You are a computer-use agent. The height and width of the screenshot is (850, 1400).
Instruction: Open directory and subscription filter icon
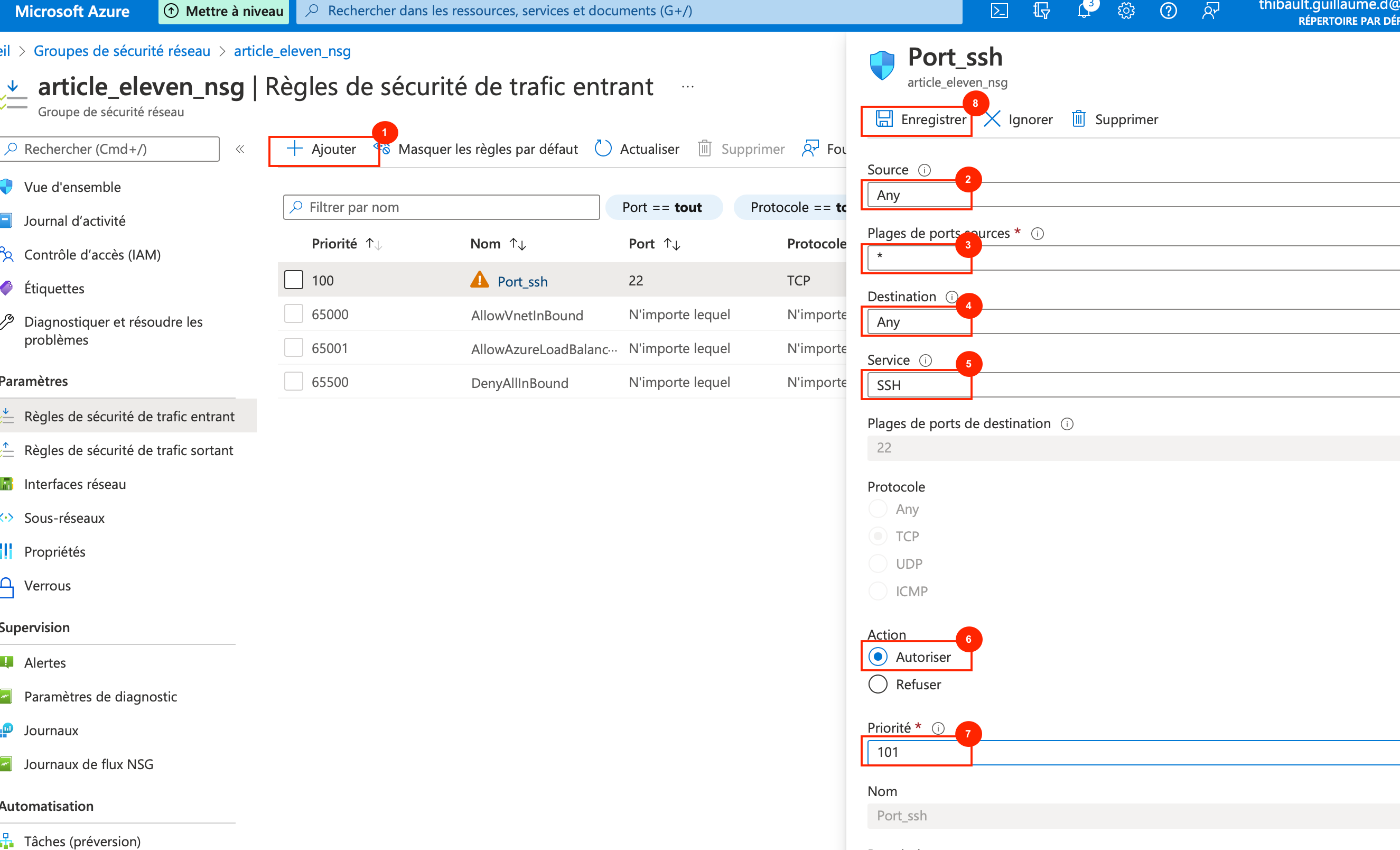(1041, 11)
